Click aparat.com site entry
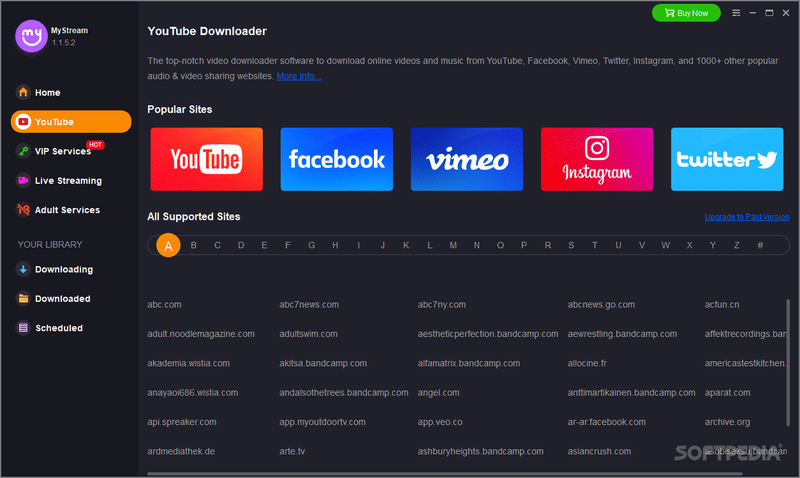 pos(727,393)
